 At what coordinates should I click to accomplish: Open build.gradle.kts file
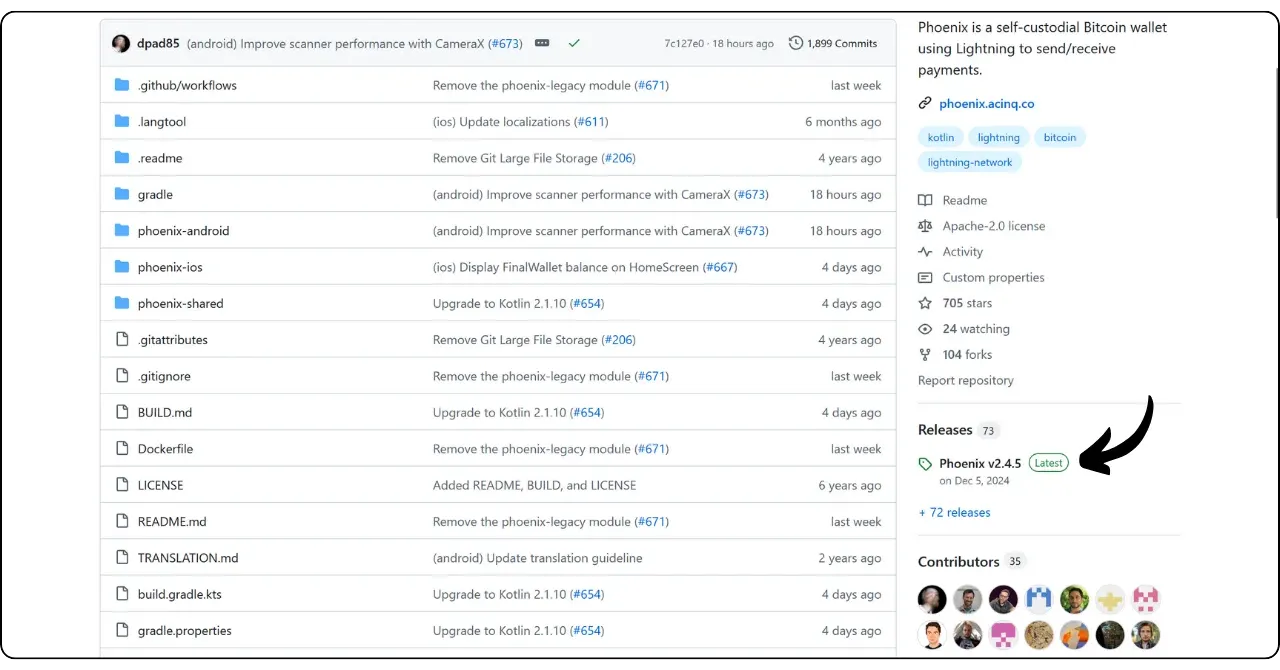coord(179,594)
